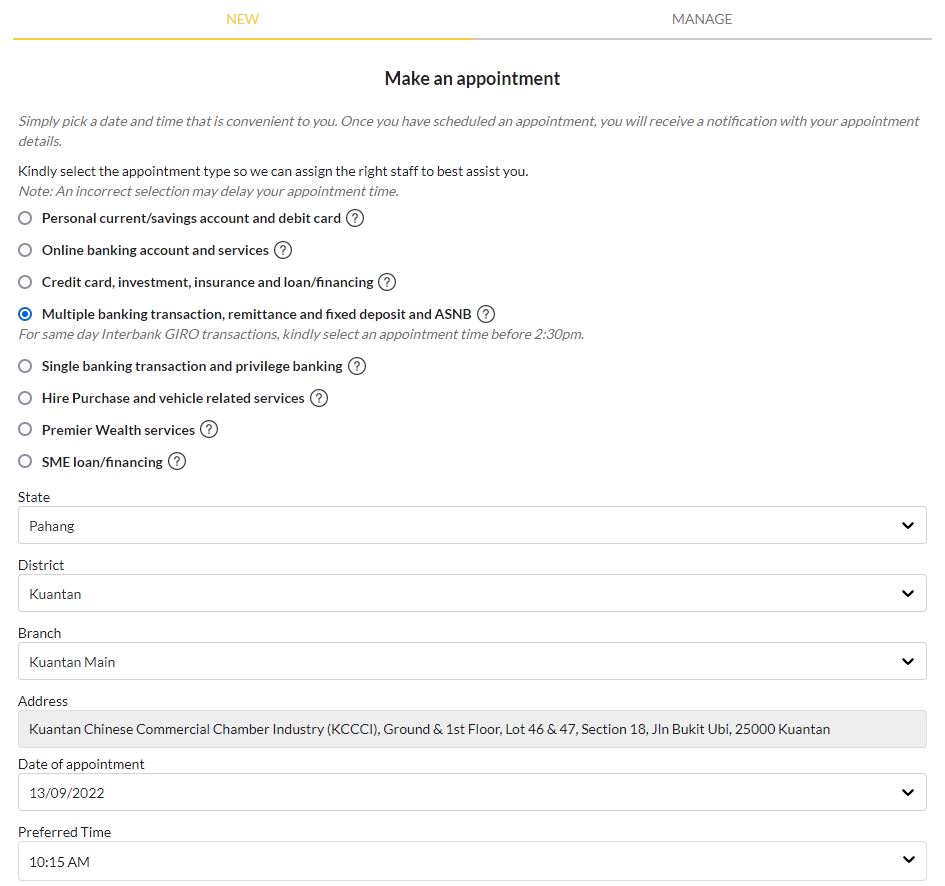Expand the District dropdown showing Kuantan
The width and height of the screenshot is (945, 886).
click(x=472, y=593)
